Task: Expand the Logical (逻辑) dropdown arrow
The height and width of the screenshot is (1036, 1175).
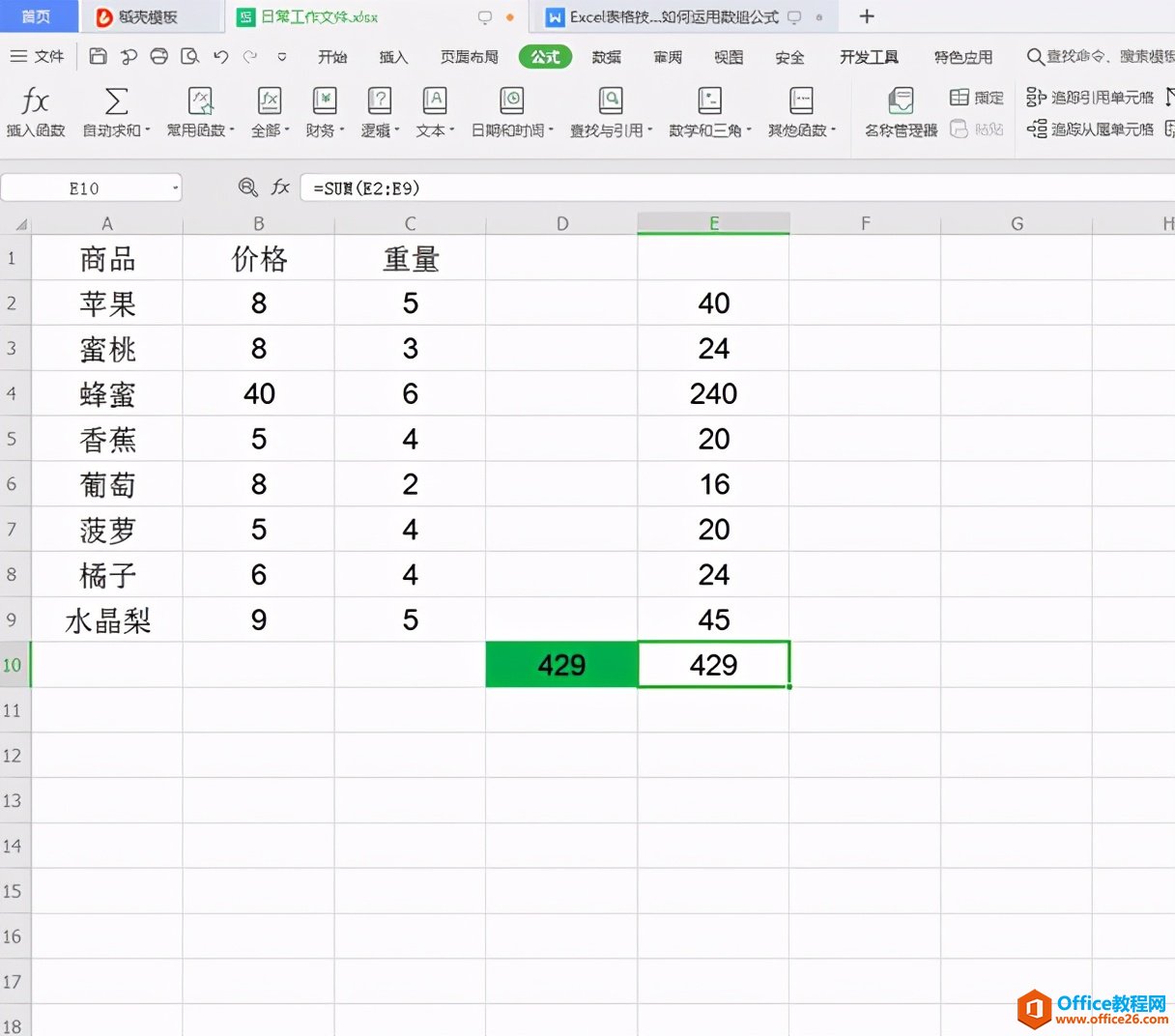Action: [x=397, y=130]
